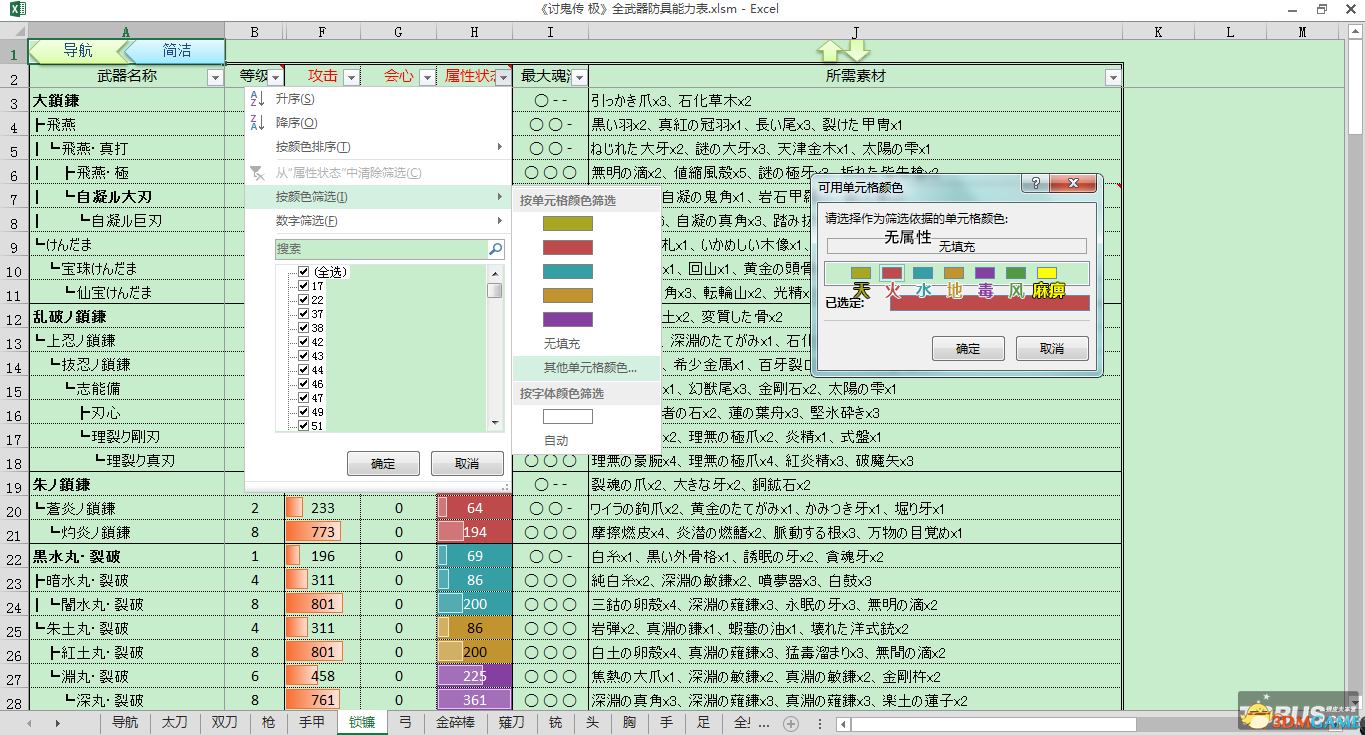Image resolution: width=1365 pixels, height=735 pixels.
Task: Switch to the 大刀 sheet tab
Action: tap(175, 722)
